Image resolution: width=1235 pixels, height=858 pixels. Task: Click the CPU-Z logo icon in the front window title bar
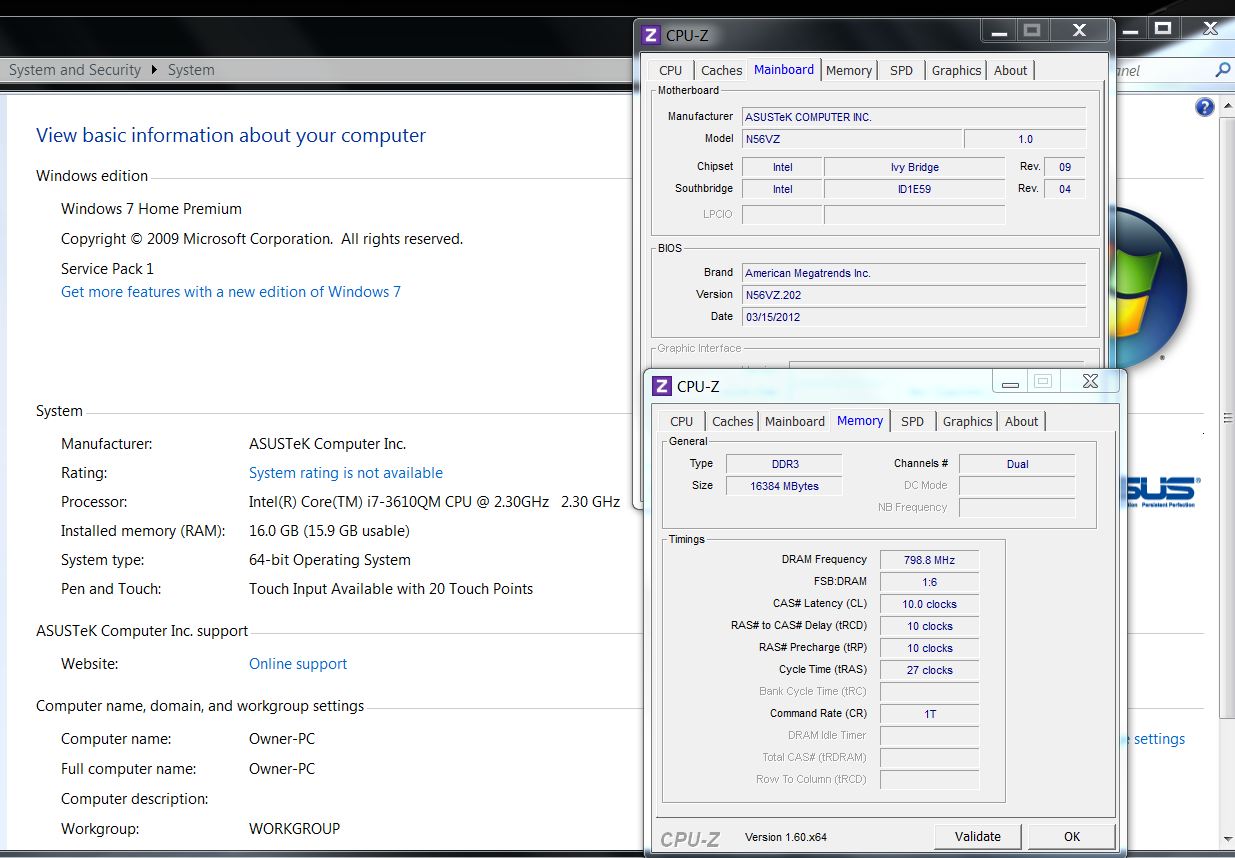pos(661,386)
